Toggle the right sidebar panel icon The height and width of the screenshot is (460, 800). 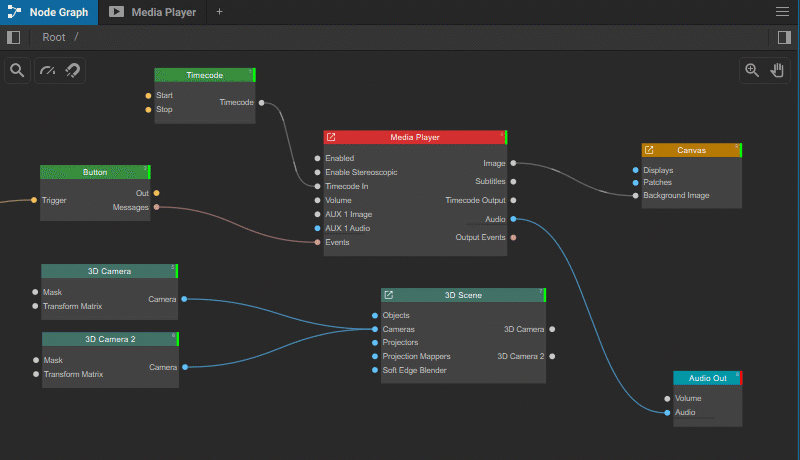click(784, 37)
